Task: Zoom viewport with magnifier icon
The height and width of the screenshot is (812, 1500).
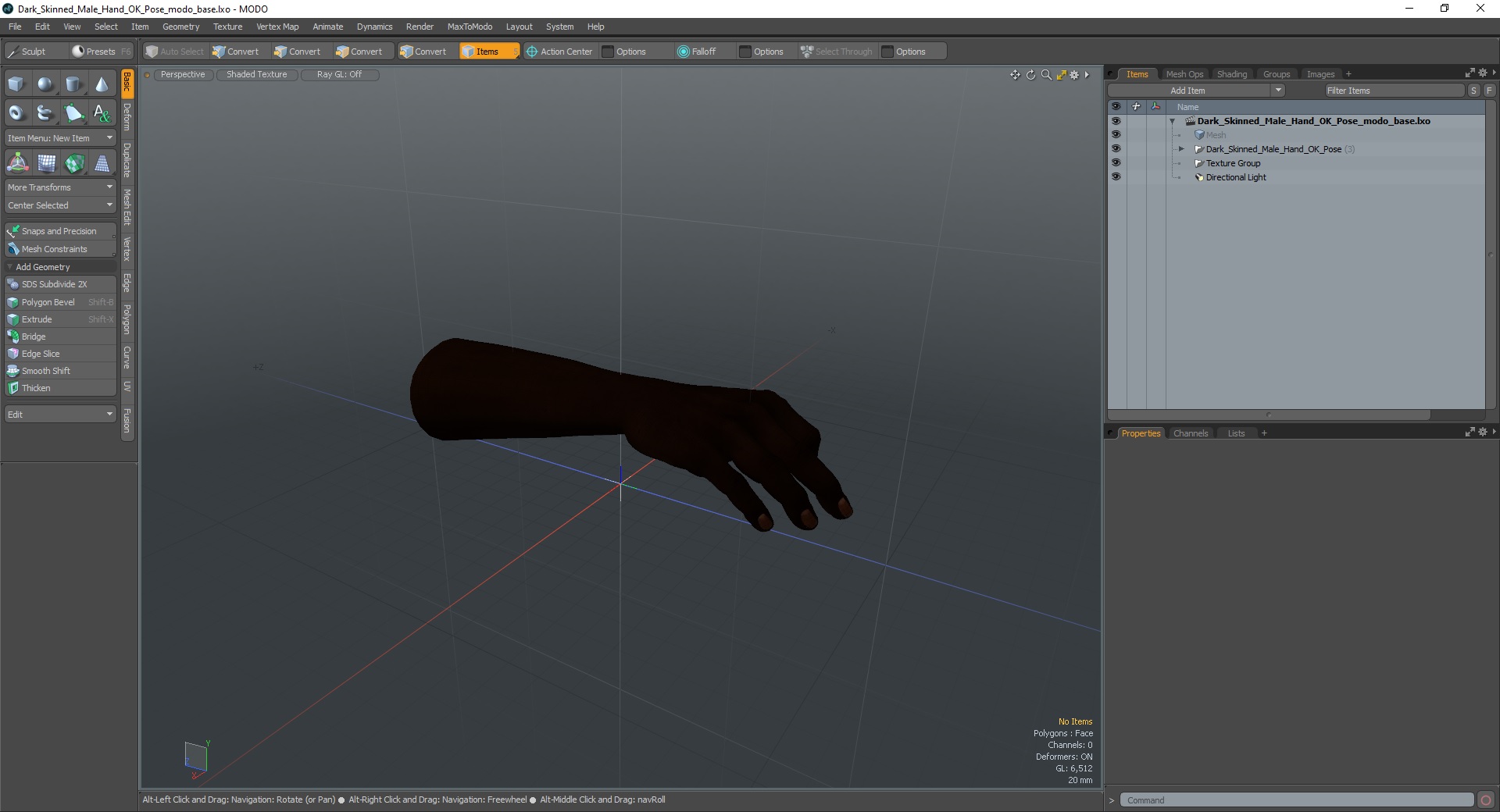Action: [1046, 75]
